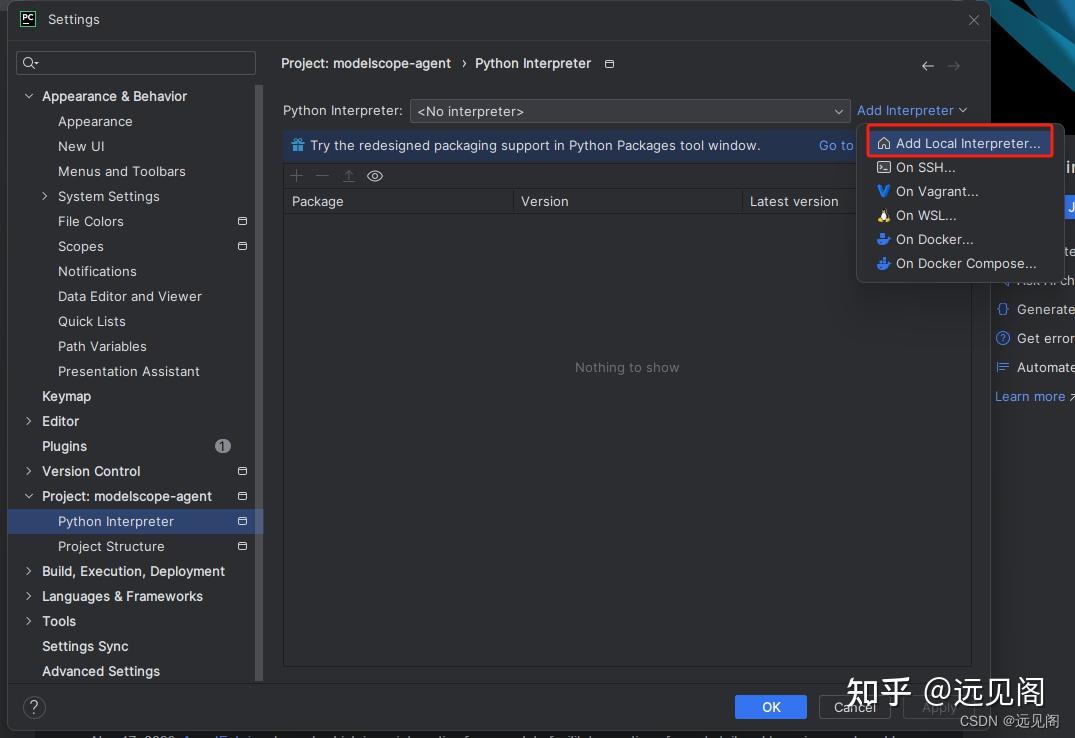
Task: Click the settings icon beside the Python Interpreter breadcrumb
Action: (x=609, y=63)
